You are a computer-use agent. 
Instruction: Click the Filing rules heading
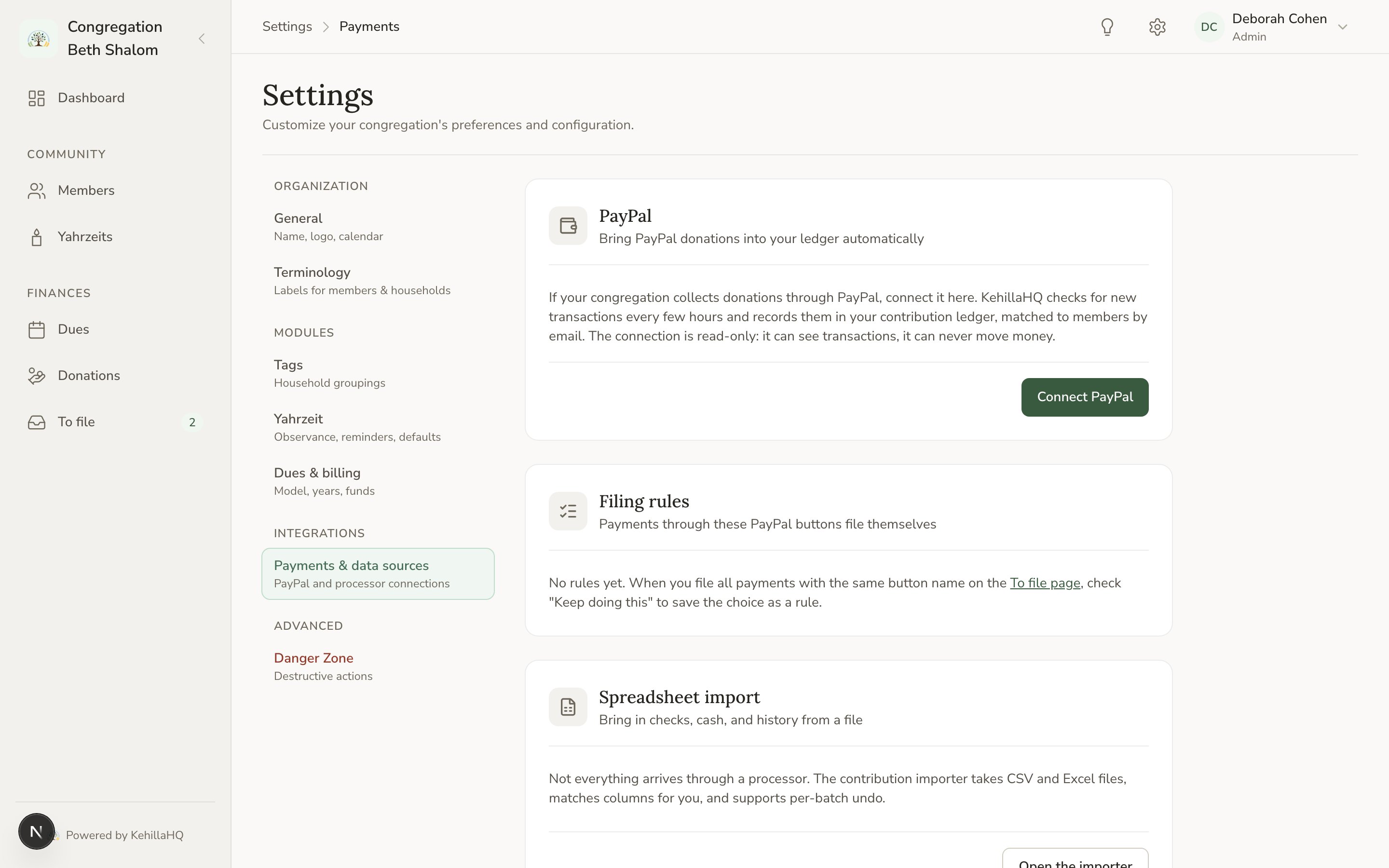point(644,501)
